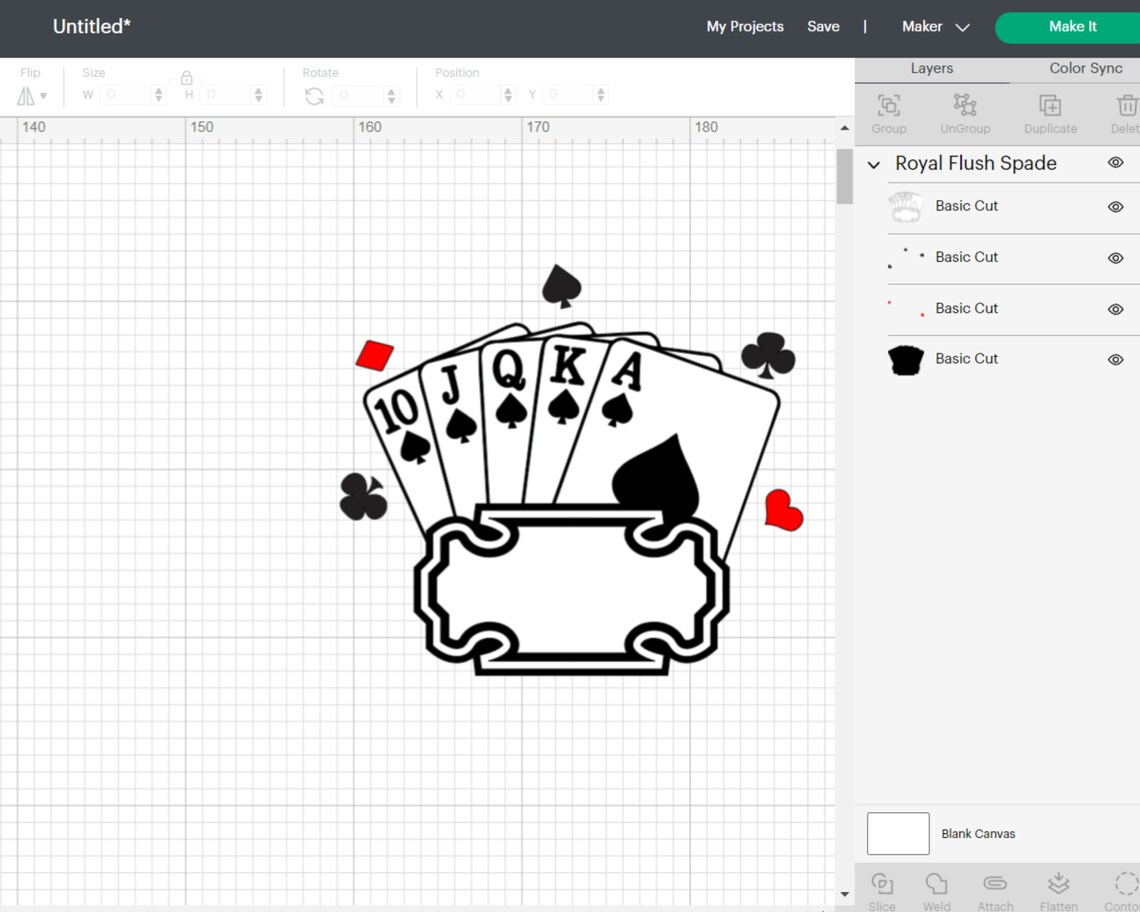Collapse the Royal Flush Spade group
The image size is (1140, 912).
click(x=873, y=164)
